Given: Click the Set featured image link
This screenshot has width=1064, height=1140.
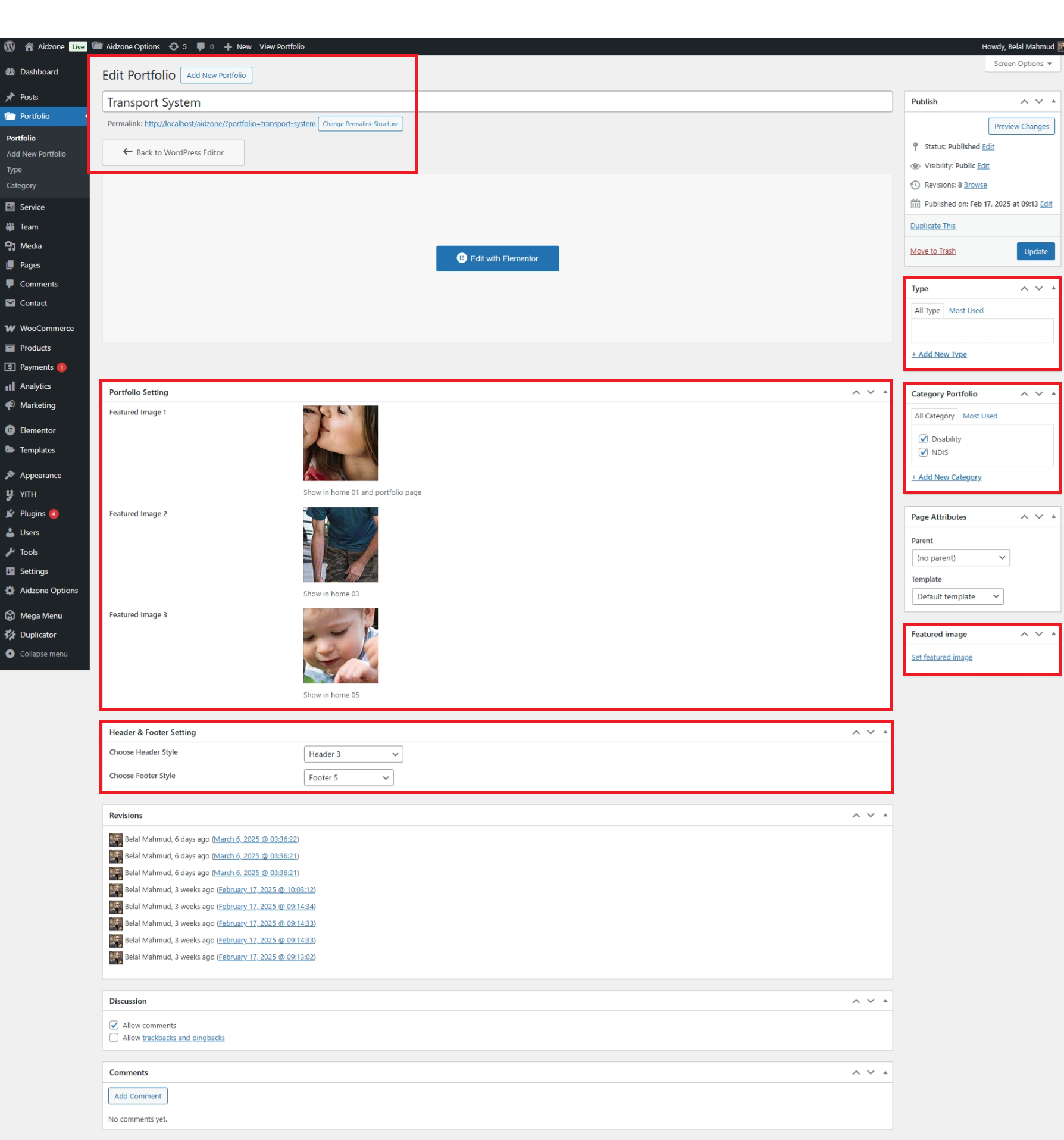Looking at the screenshot, I should 941,657.
